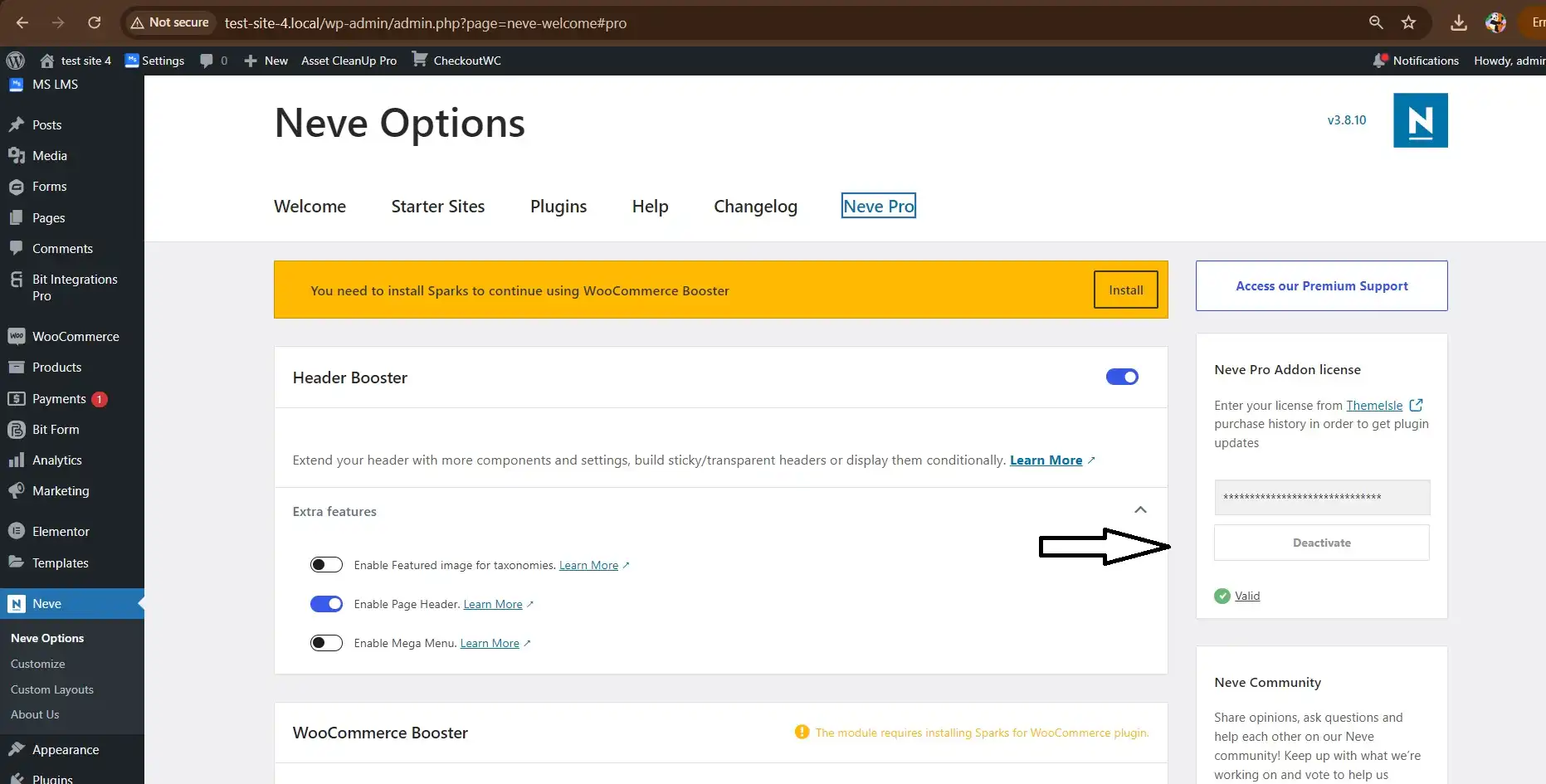Open the New dropdown in admin bar
1546x784 pixels.
265,60
